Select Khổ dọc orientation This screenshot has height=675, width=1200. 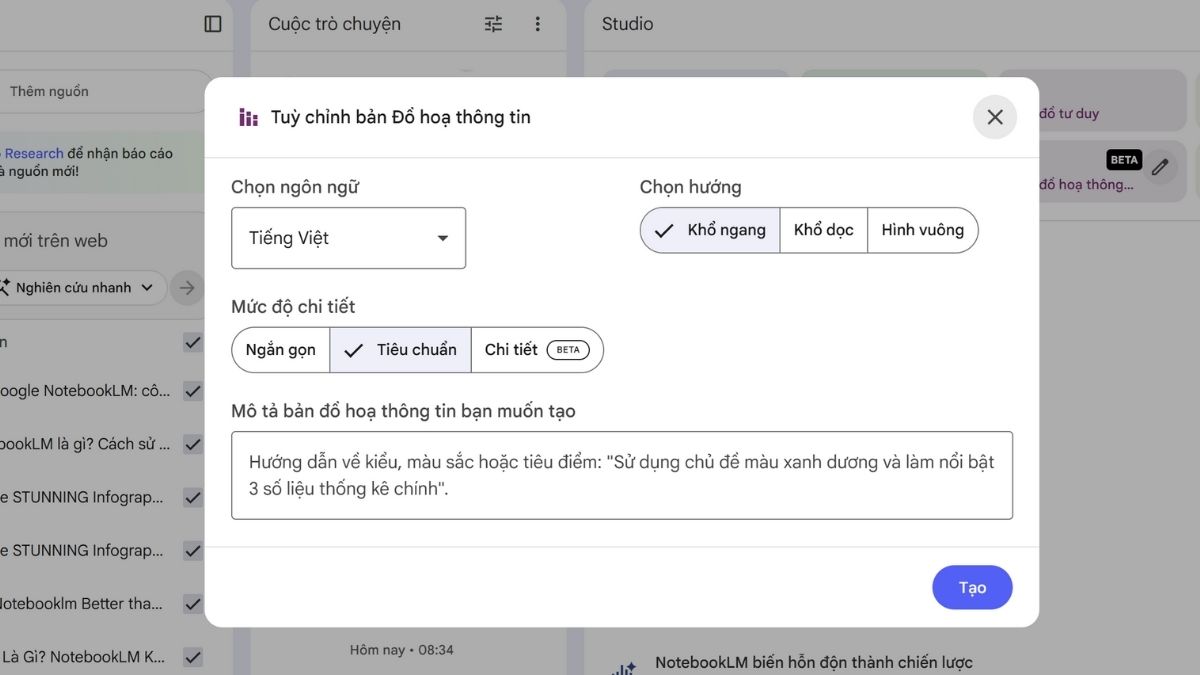pyautogui.click(x=823, y=229)
